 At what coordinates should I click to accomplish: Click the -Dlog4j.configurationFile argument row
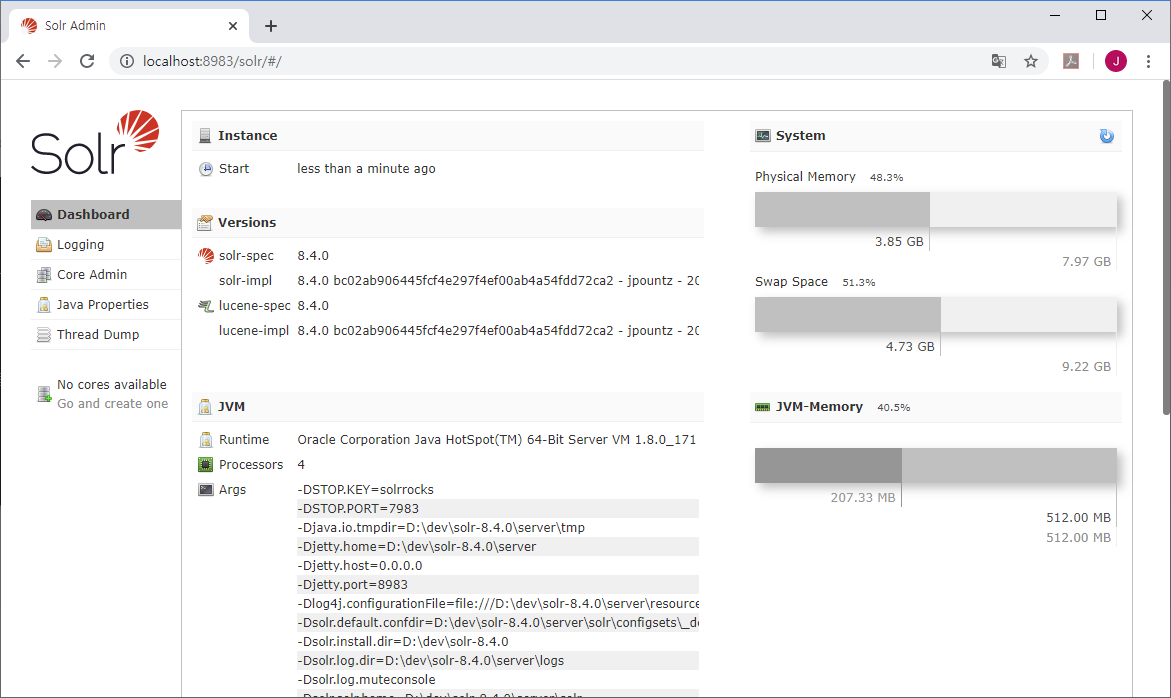pyautogui.click(x=497, y=604)
